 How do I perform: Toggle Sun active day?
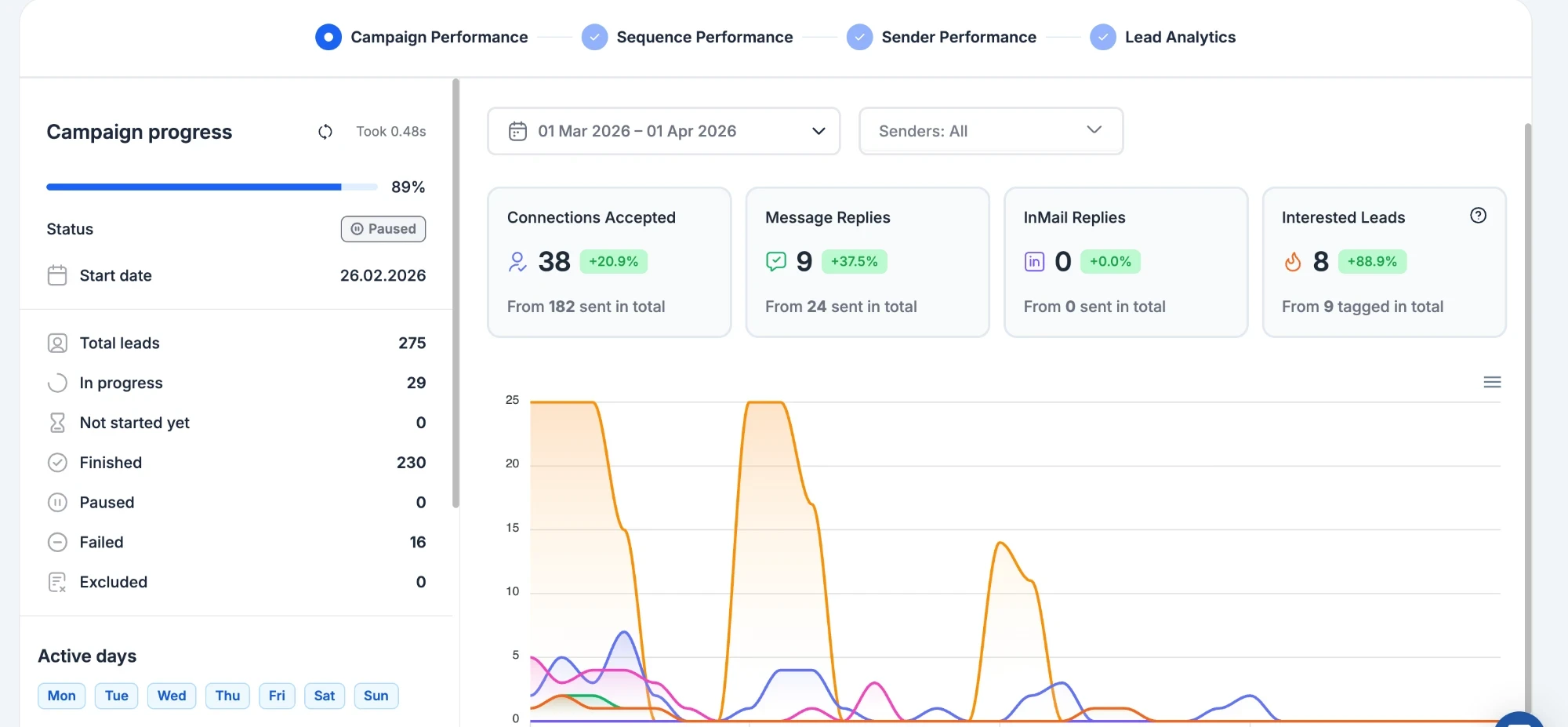(376, 696)
